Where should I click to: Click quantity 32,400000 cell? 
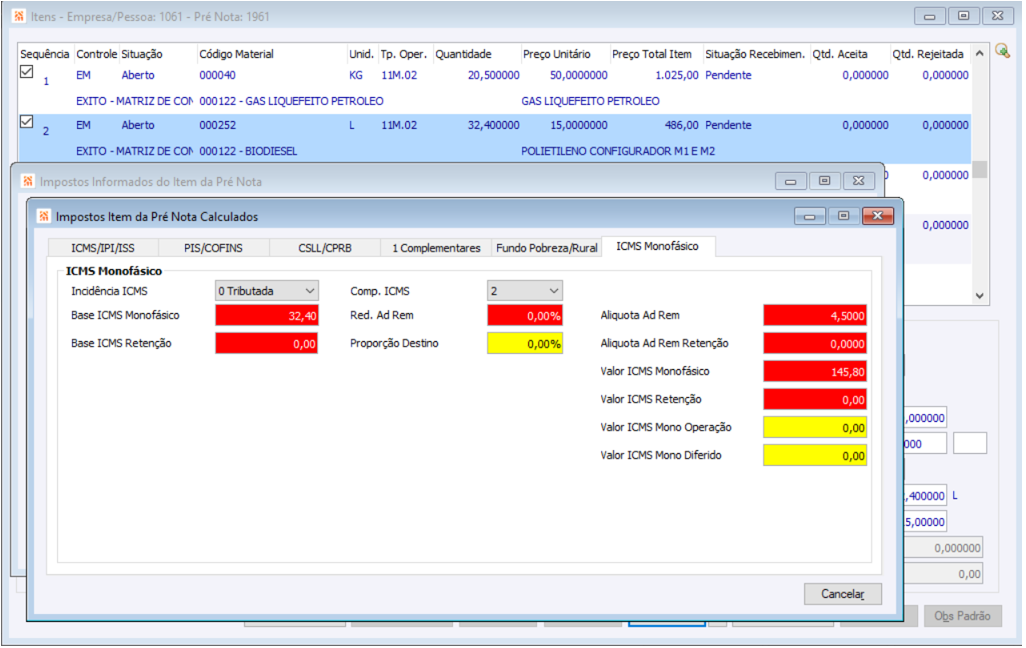493,125
